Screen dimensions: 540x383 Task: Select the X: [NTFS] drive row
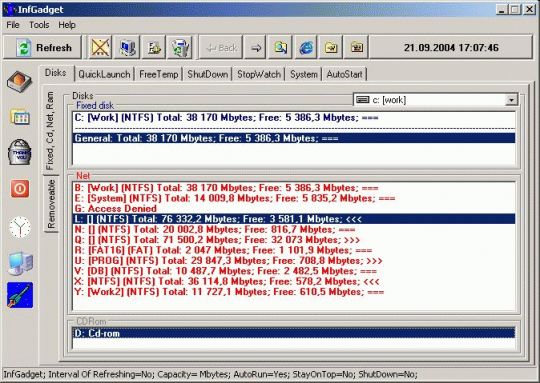pos(294,281)
